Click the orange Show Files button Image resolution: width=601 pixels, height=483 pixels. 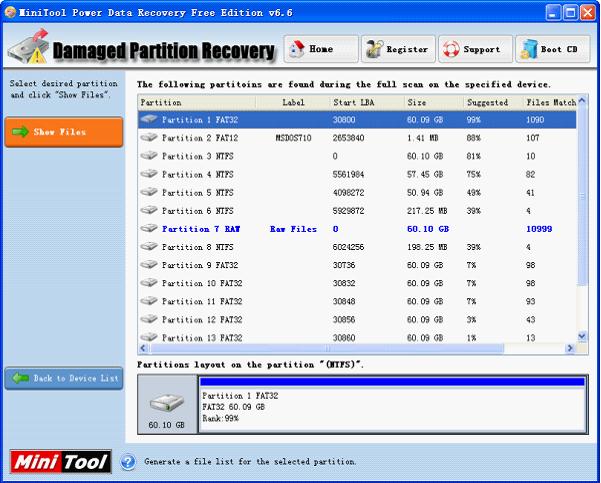64,132
